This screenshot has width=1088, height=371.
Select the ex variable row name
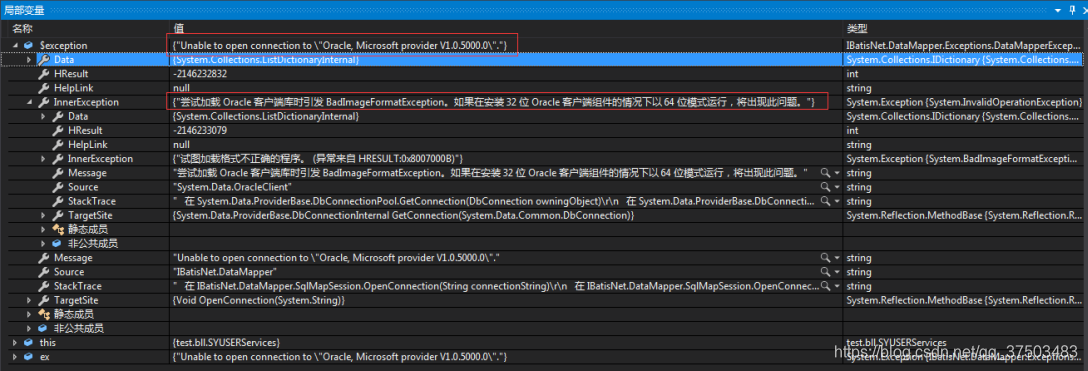pyautogui.click(x=44, y=356)
